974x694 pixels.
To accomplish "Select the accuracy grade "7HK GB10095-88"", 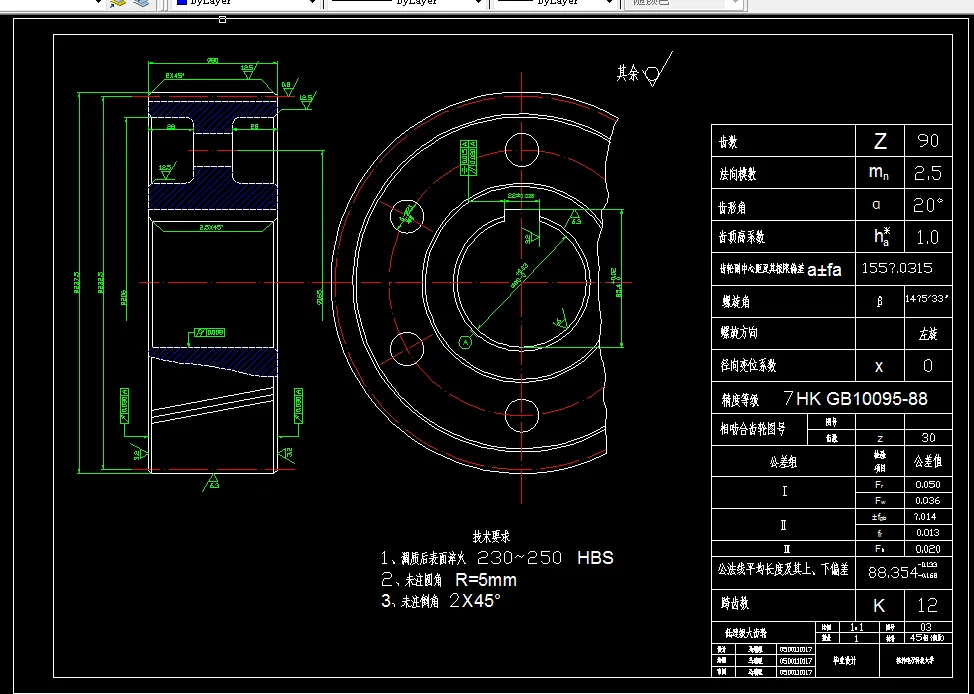I will 856,398.
